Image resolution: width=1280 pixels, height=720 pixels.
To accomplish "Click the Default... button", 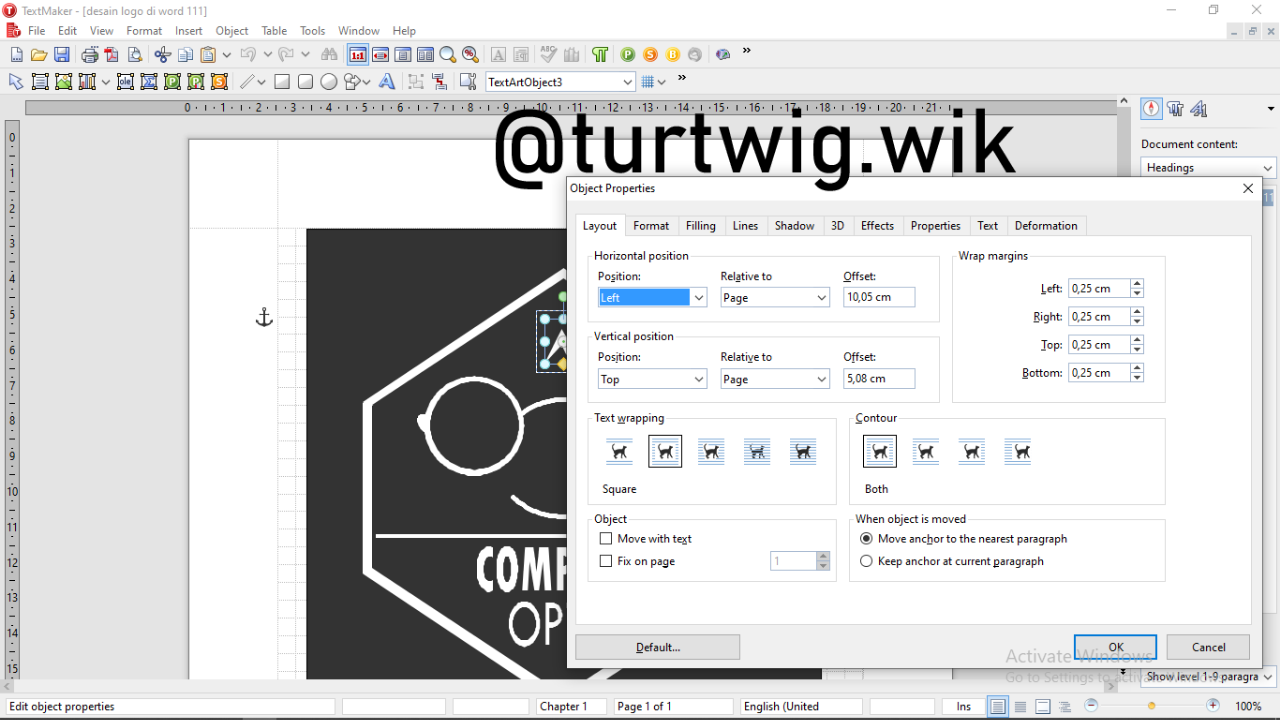I will [x=657, y=647].
